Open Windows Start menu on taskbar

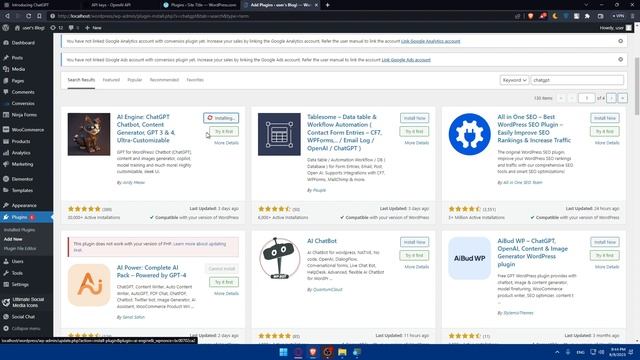click(283, 352)
